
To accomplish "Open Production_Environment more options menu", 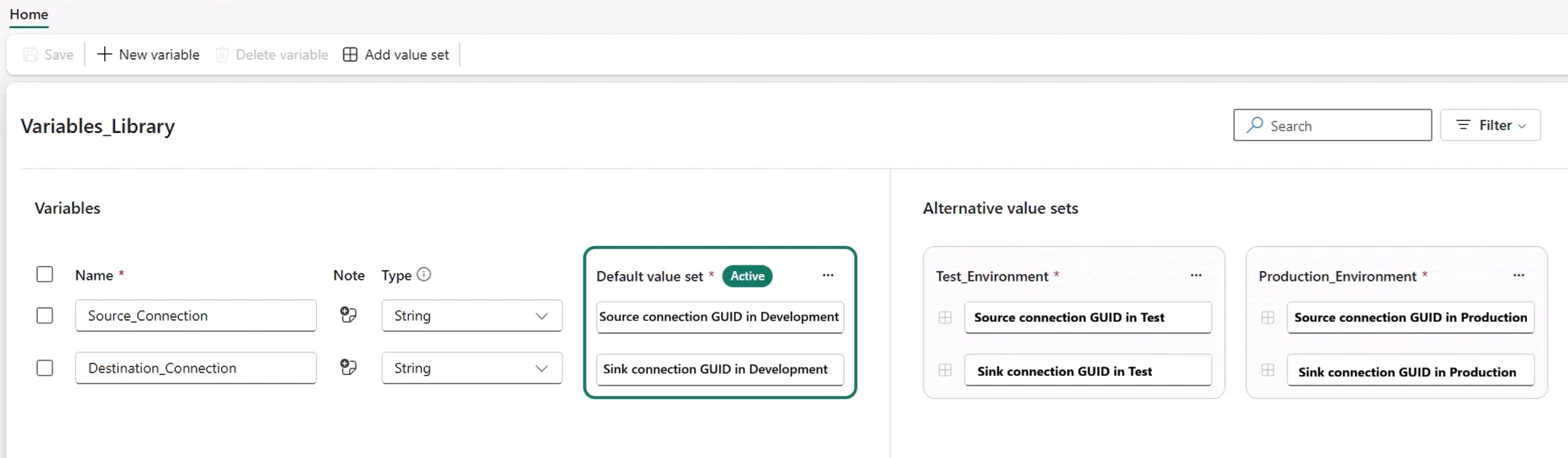I will point(1519,276).
